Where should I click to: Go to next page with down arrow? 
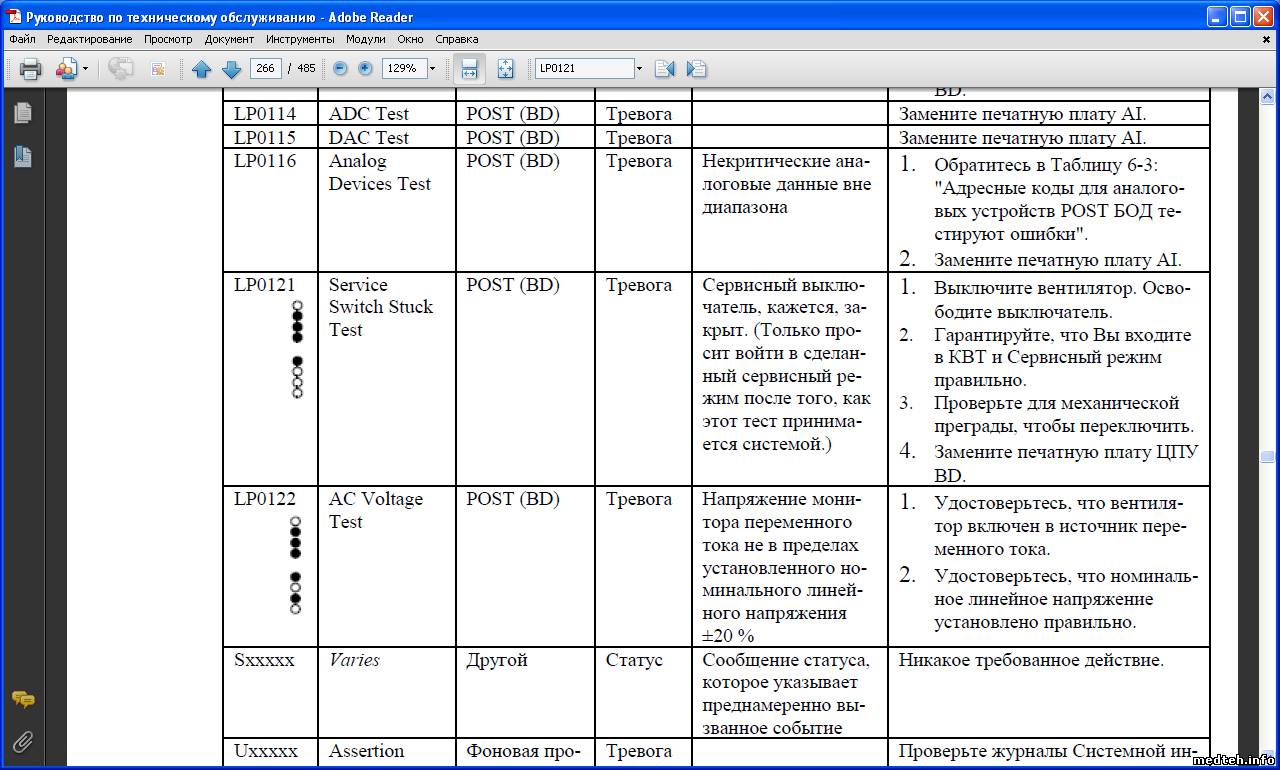(x=231, y=69)
